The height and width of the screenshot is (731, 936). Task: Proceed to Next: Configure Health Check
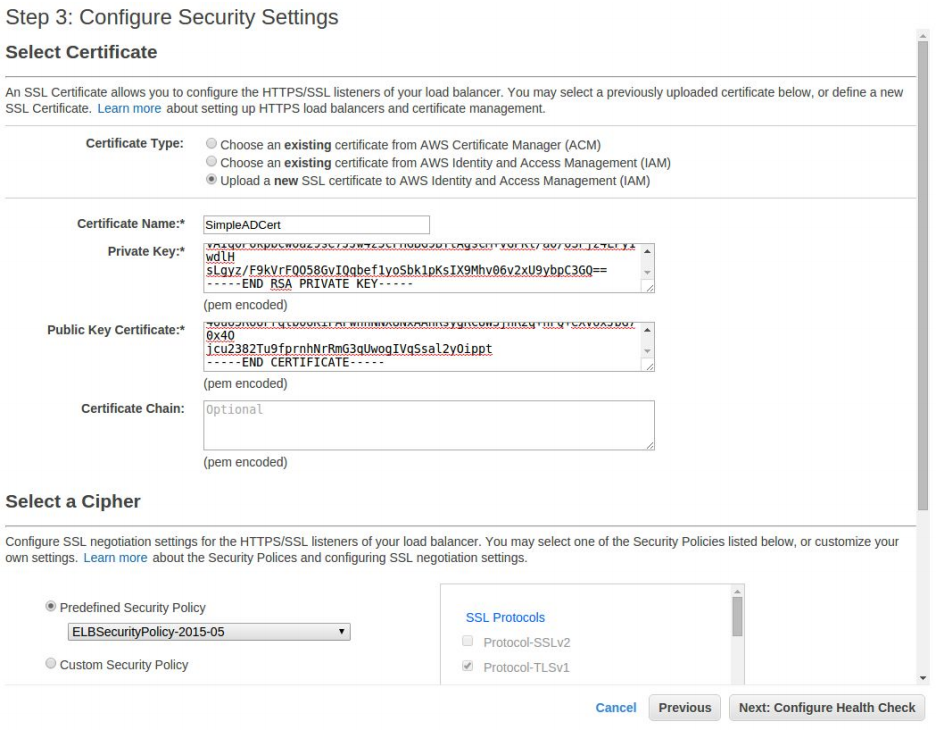click(827, 707)
